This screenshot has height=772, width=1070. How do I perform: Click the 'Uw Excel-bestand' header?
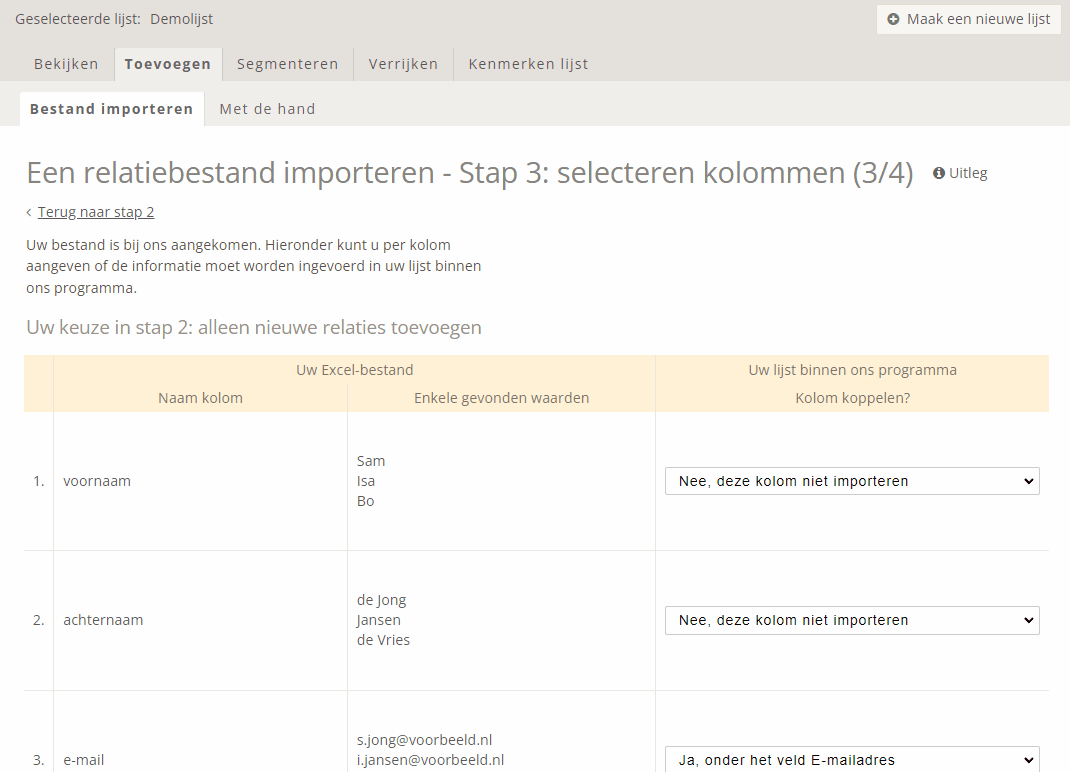(355, 370)
